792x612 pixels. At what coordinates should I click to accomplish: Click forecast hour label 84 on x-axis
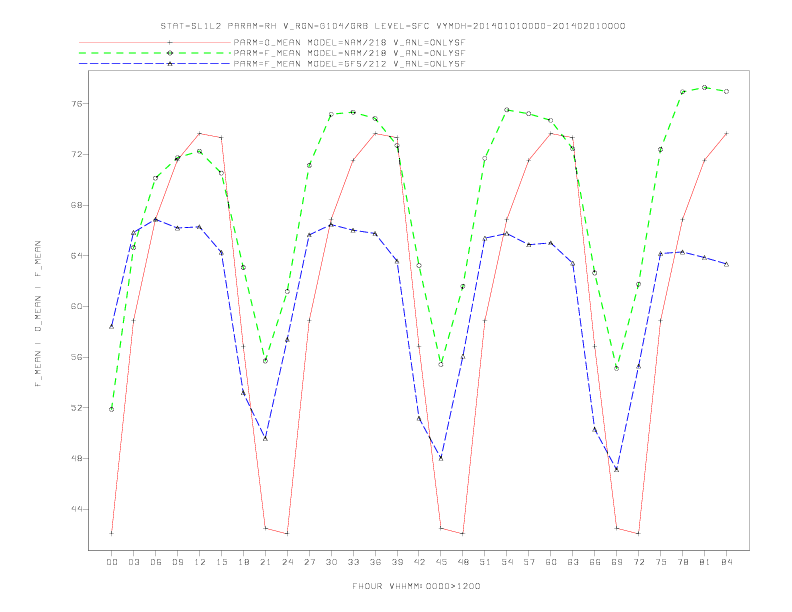pyautogui.click(x=727, y=562)
